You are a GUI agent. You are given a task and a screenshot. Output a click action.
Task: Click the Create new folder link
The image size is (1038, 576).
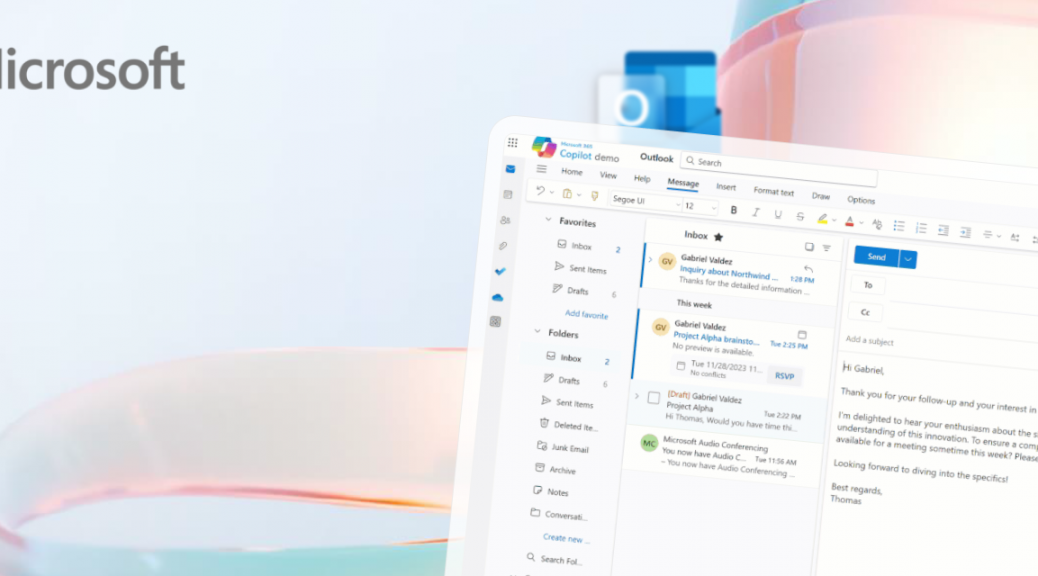click(565, 538)
